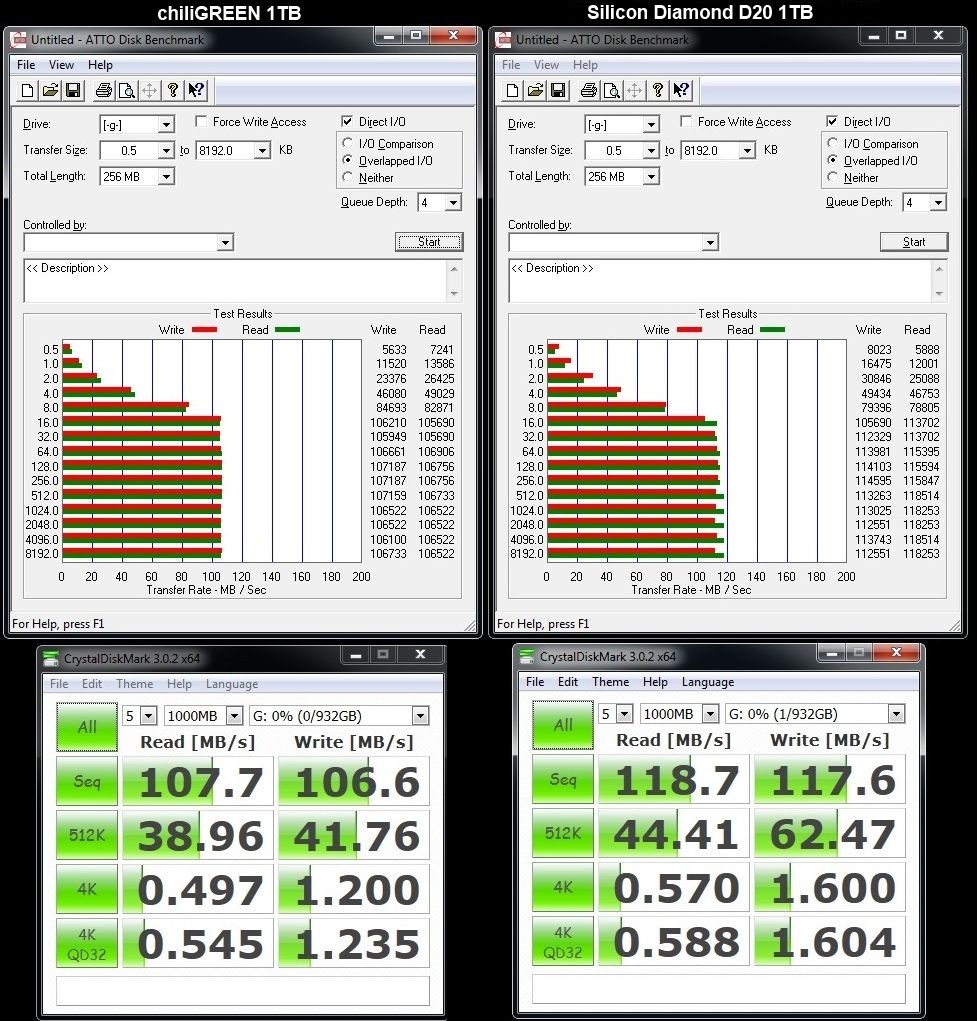
Task: Toggle Force Write Access in chiliGREEN ATTO window
Action: [201, 122]
